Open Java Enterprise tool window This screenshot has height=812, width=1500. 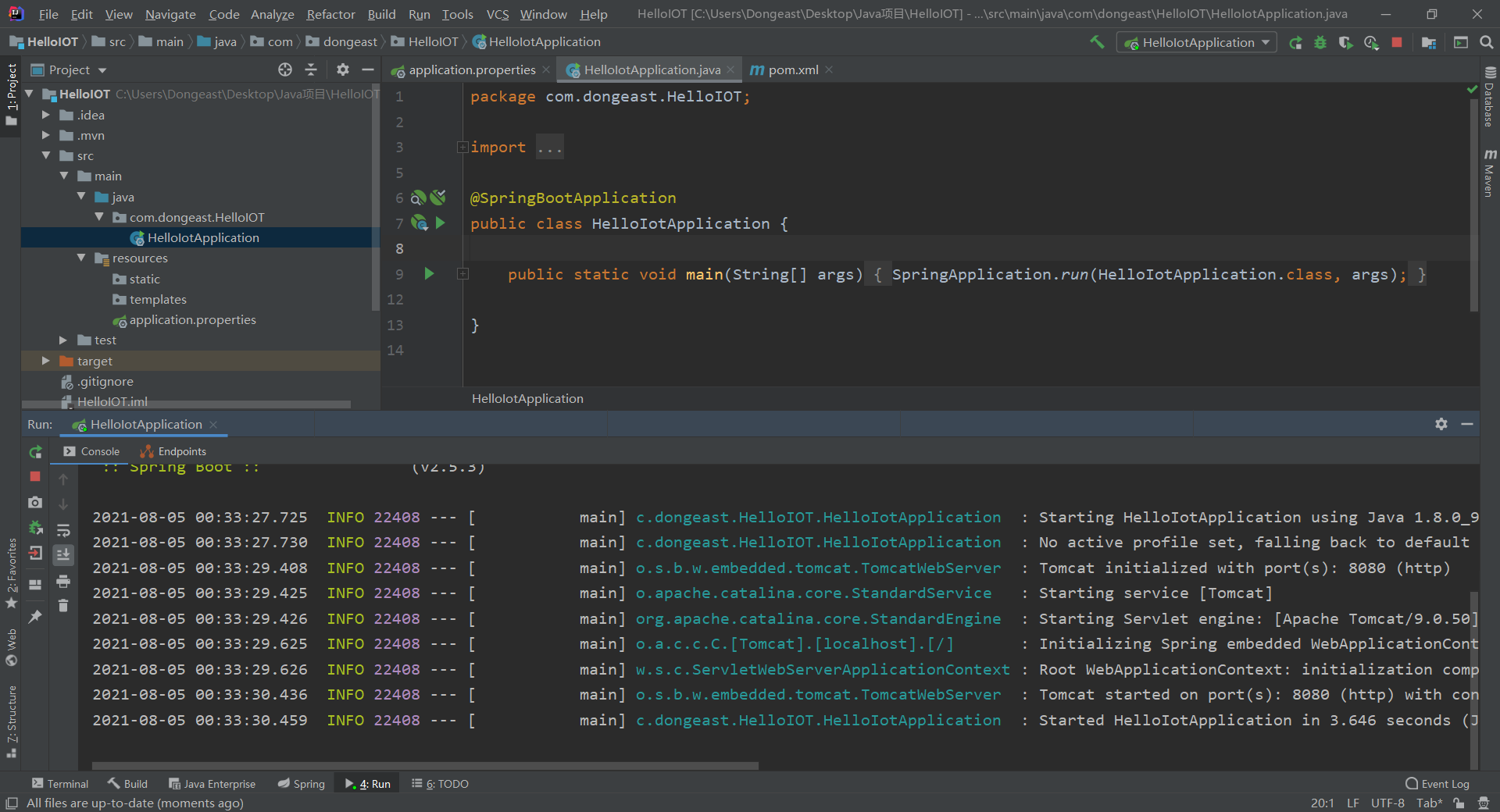(x=212, y=784)
